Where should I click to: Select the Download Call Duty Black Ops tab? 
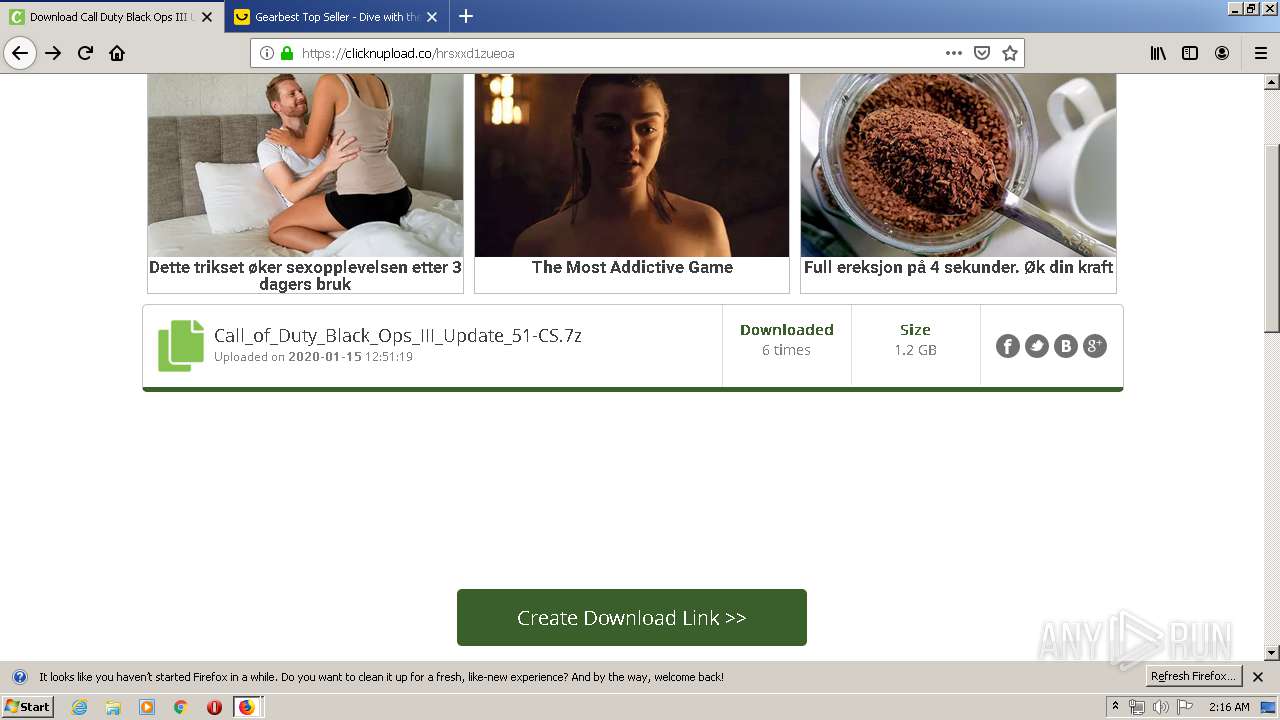click(111, 17)
